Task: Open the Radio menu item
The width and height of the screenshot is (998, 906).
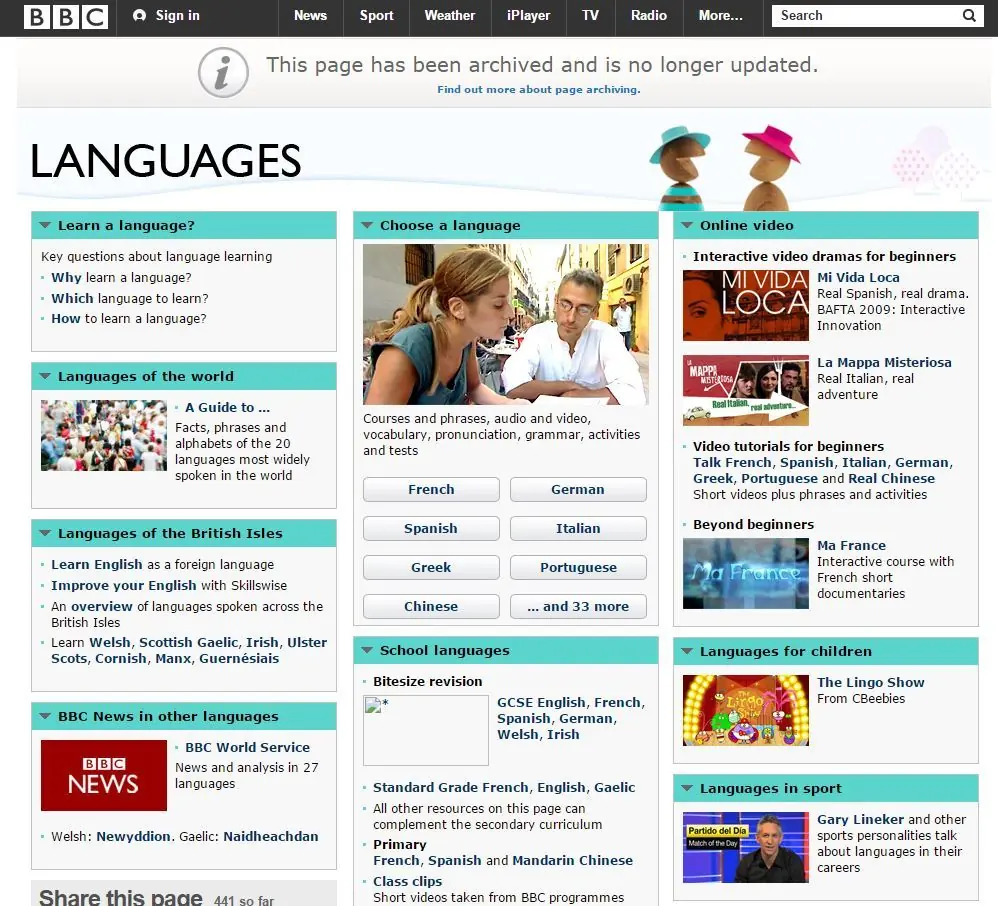Action: point(649,15)
